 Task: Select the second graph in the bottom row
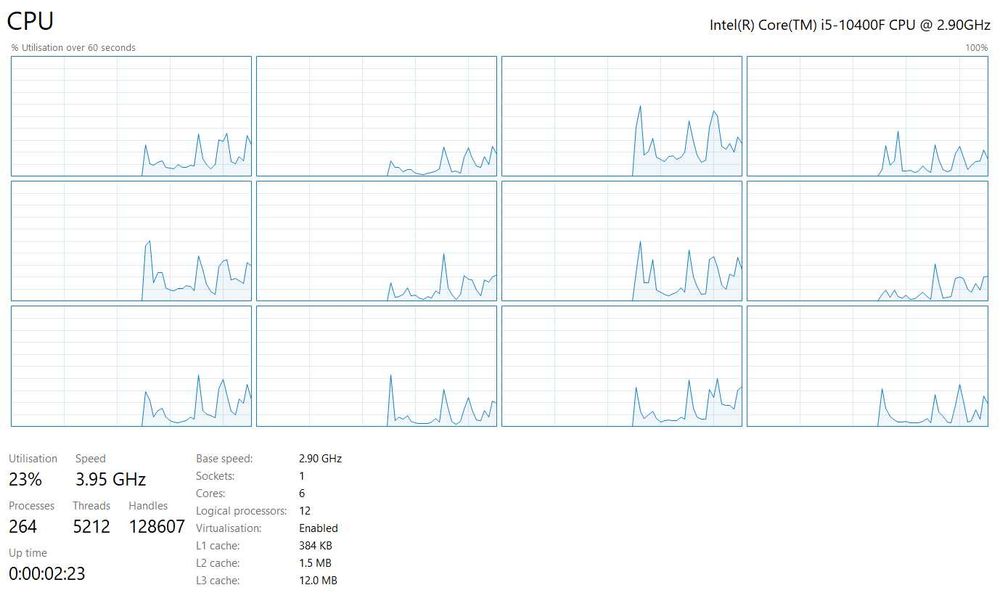click(x=376, y=366)
